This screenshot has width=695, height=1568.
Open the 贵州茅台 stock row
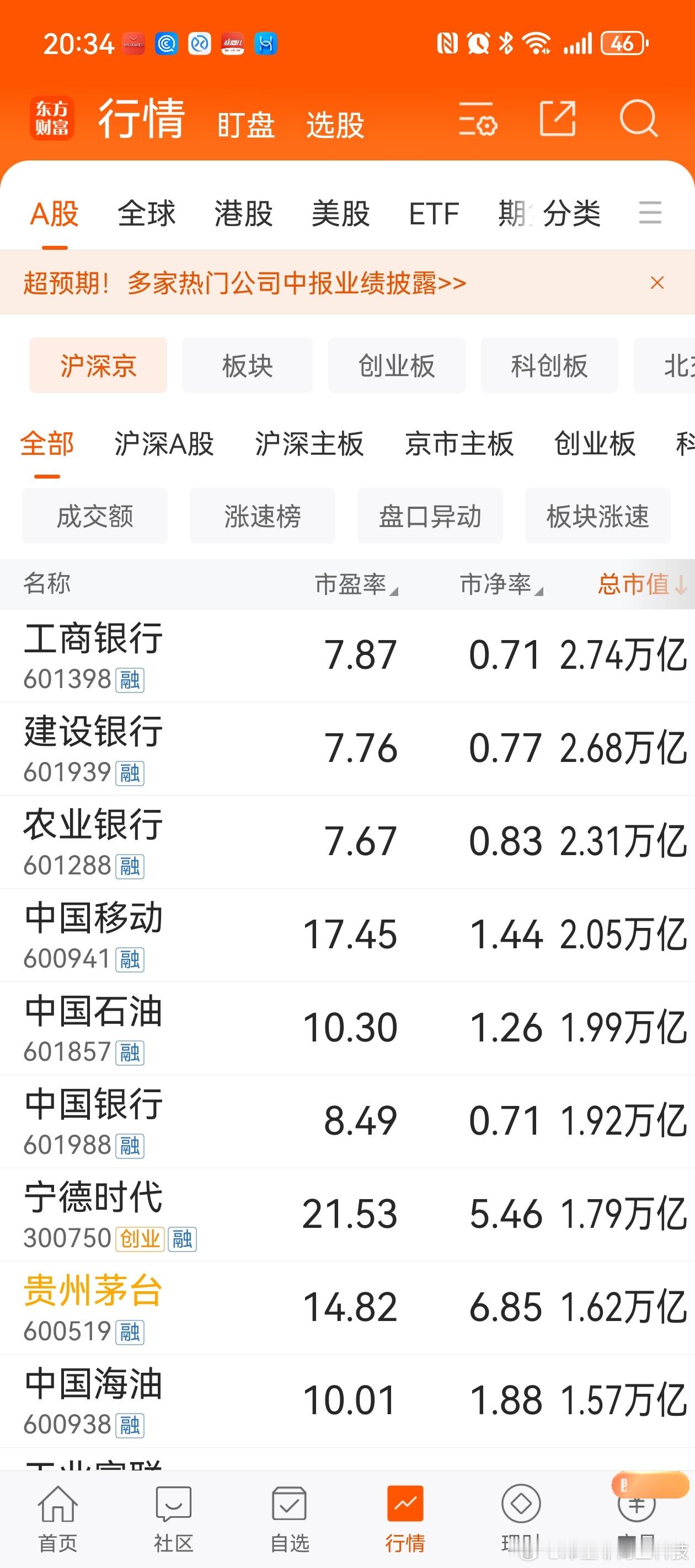[347, 1307]
